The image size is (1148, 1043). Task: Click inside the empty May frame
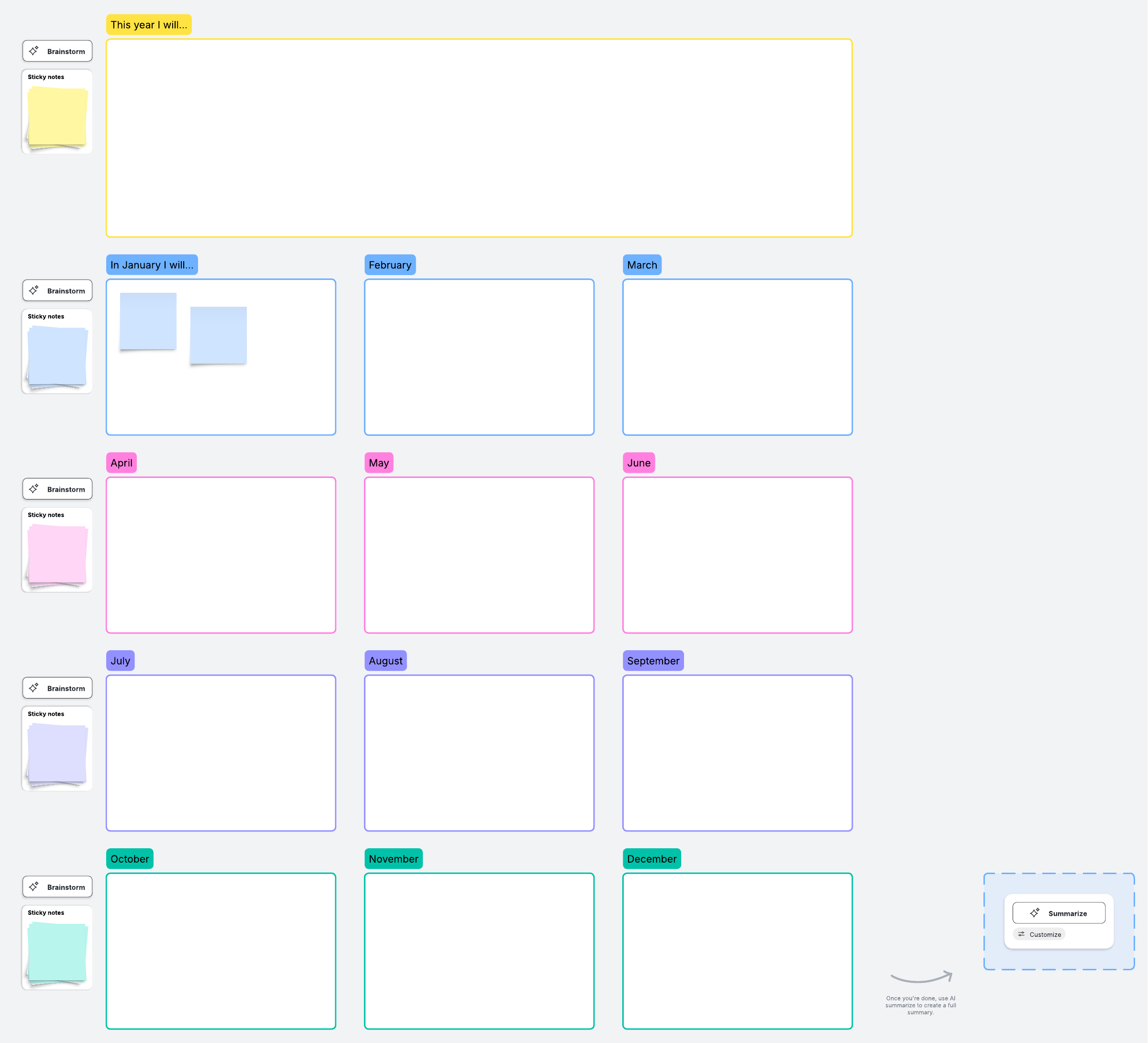pos(479,555)
